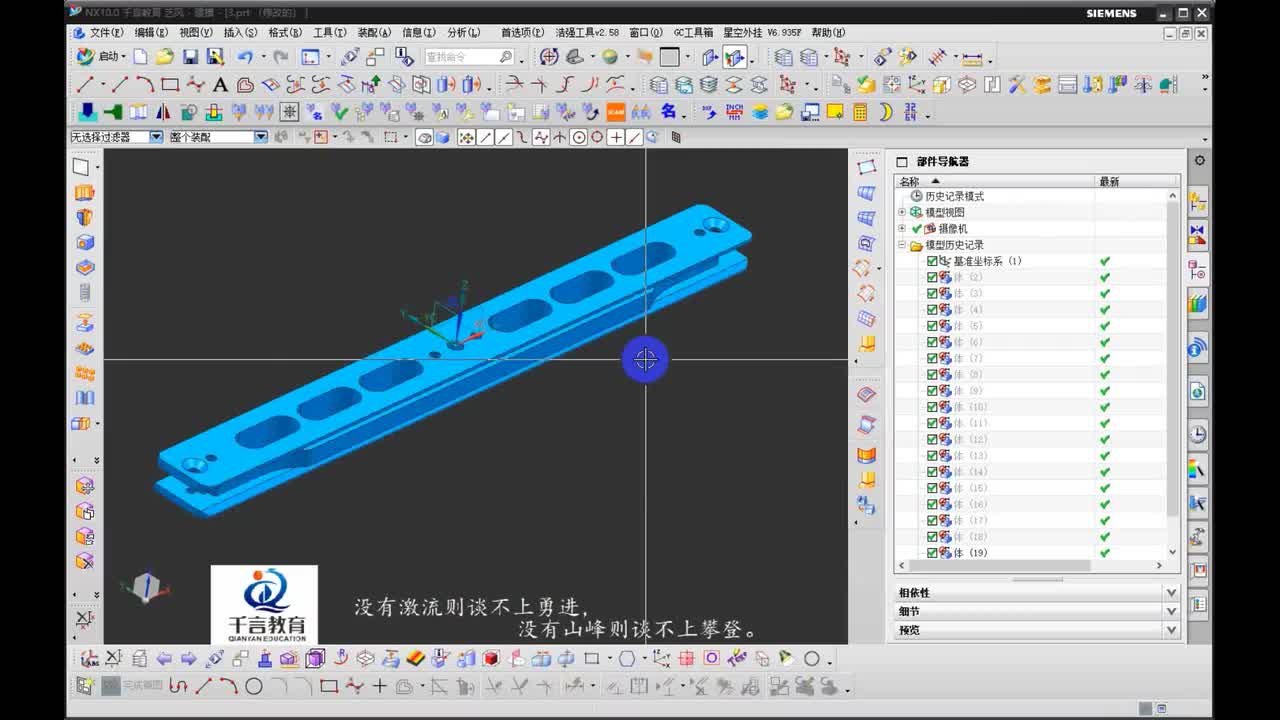Uncheck the 体 (14) checkbox
This screenshot has height=720, width=1280.
pyautogui.click(x=932, y=472)
